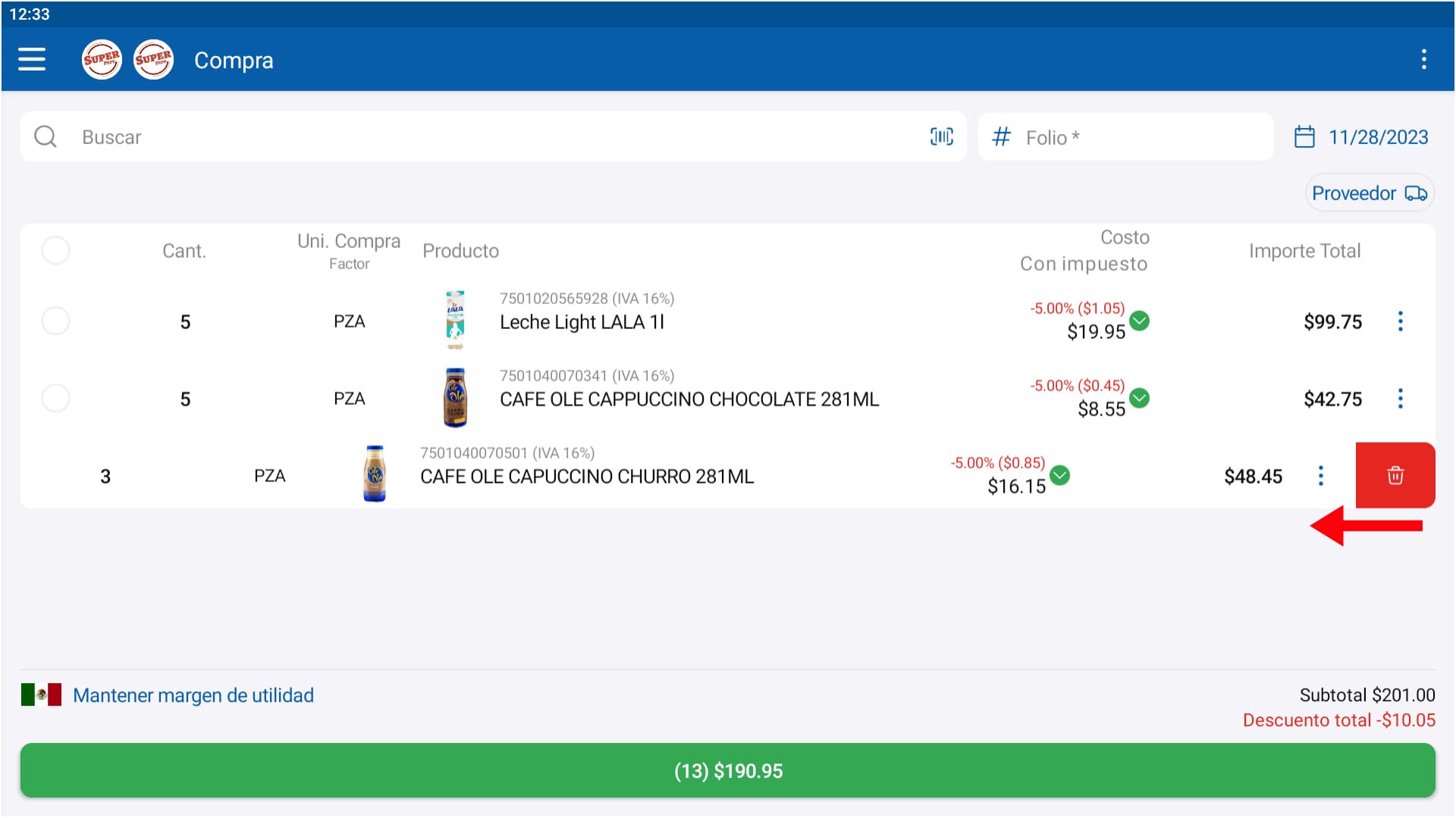Expand discount chevron for Leche Light LALA
This screenshot has width=1456, height=818.
tap(1139, 321)
